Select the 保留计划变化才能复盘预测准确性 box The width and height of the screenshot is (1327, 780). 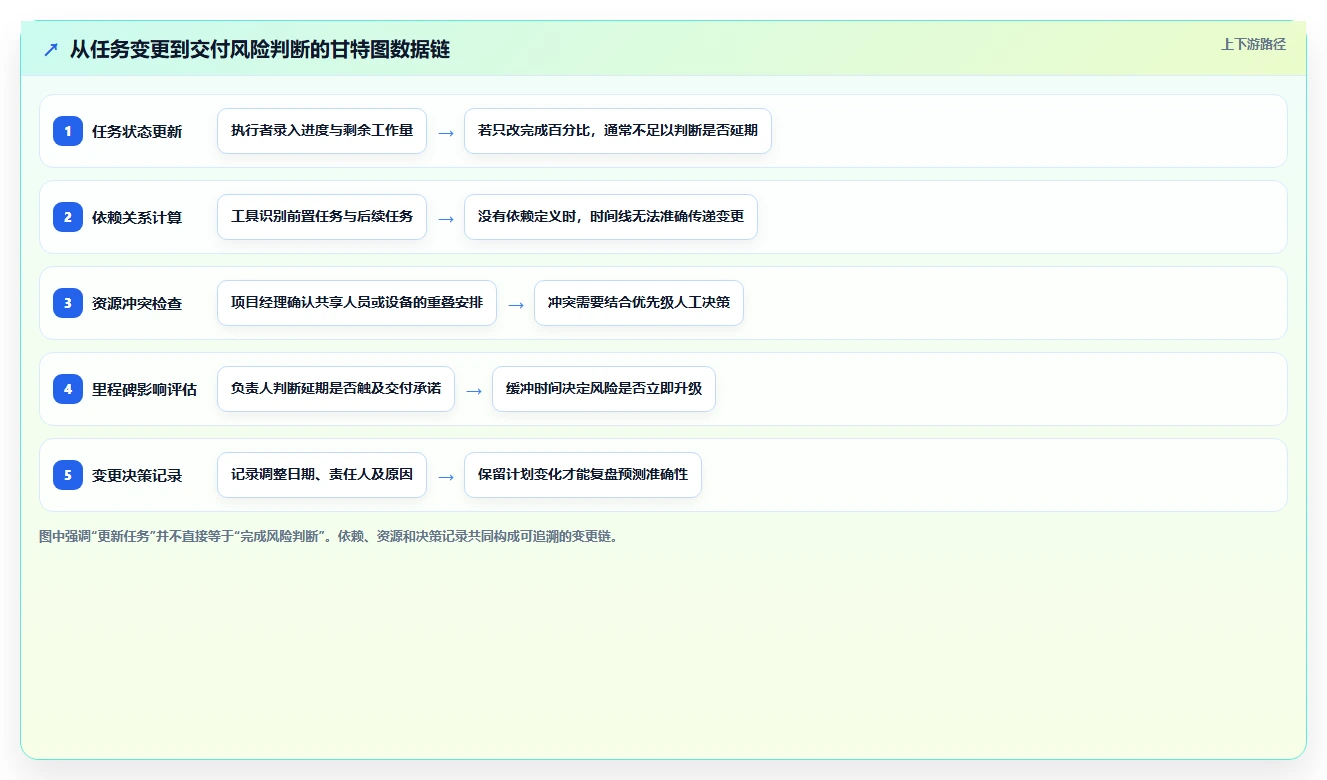[x=582, y=475]
